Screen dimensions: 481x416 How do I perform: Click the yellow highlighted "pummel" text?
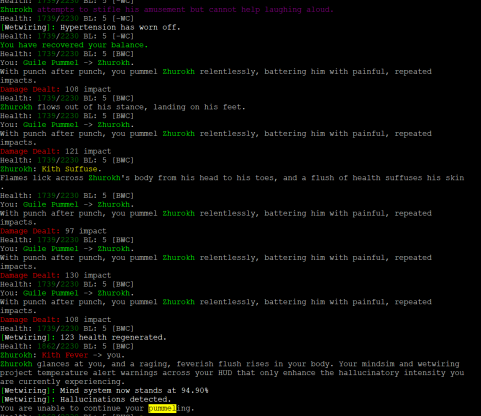click(x=162, y=408)
